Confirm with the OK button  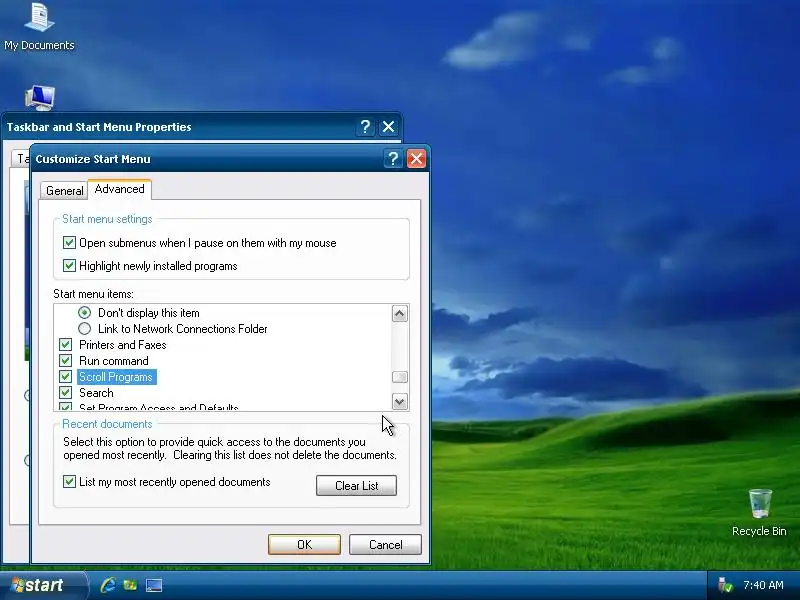pos(304,544)
